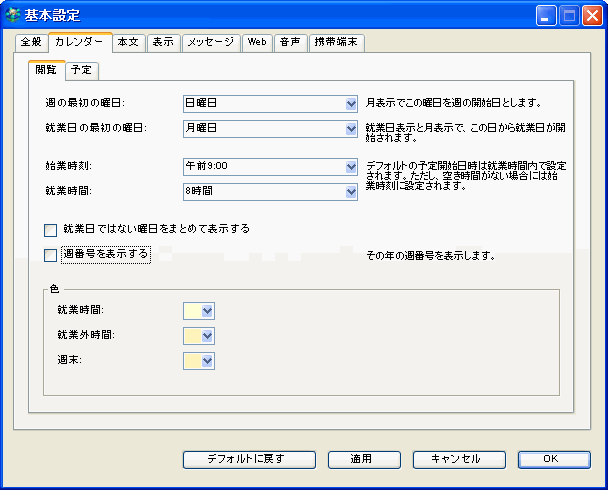
Task: Open the 携帯端末 tab
Action: (337, 43)
